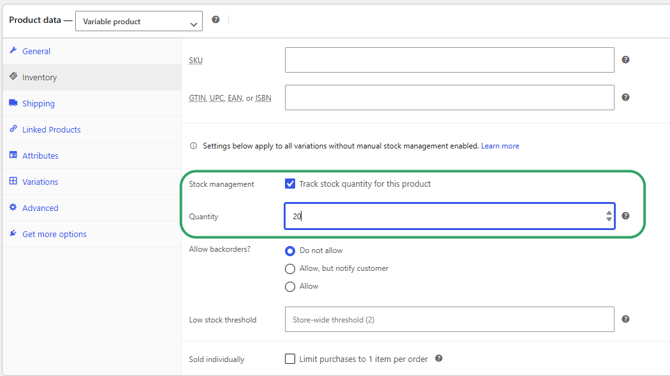Show help tip beside Product data dropdown
Image resolution: width=670 pixels, height=376 pixels.
[216, 20]
